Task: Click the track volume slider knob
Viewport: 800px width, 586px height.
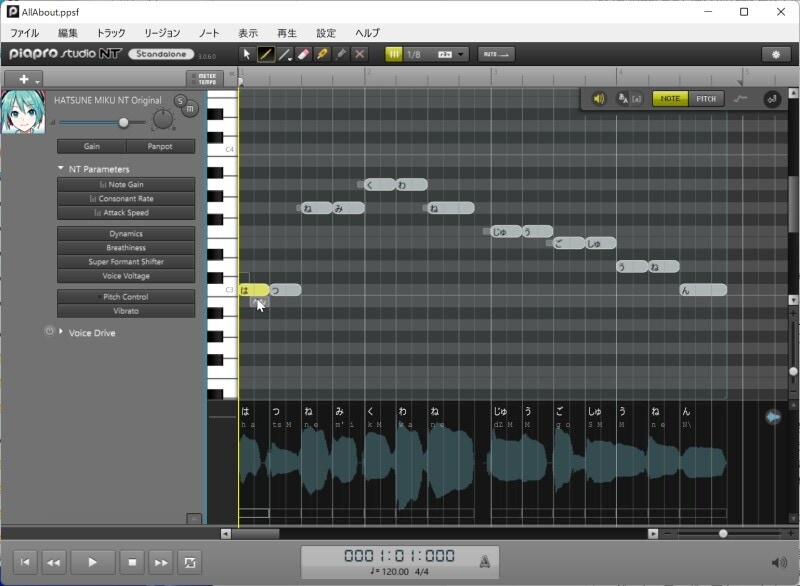Action: (x=124, y=122)
